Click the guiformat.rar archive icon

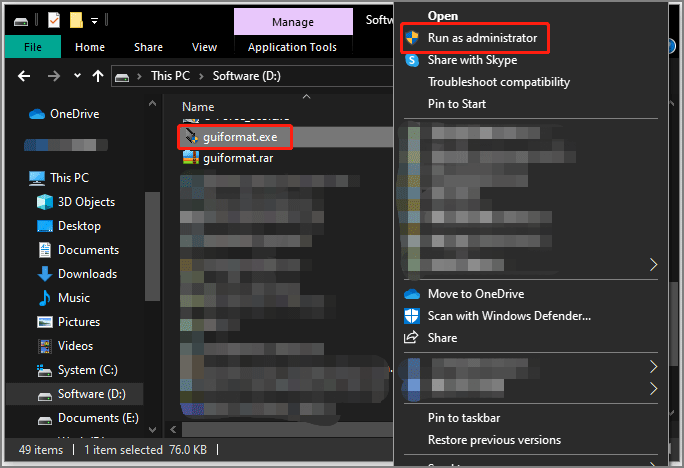click(x=190, y=157)
